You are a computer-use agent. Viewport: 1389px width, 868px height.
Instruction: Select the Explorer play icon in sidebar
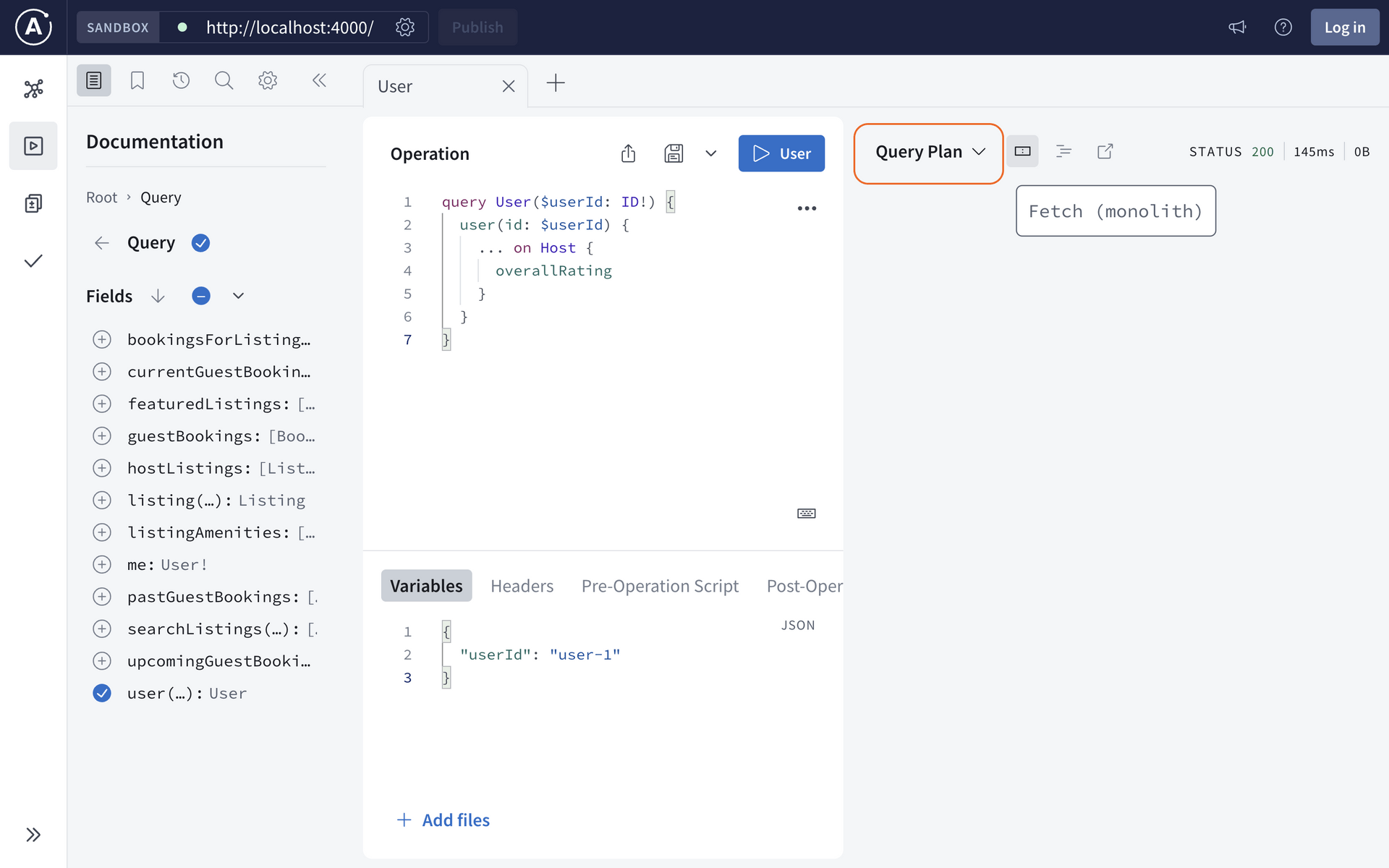pyautogui.click(x=33, y=145)
